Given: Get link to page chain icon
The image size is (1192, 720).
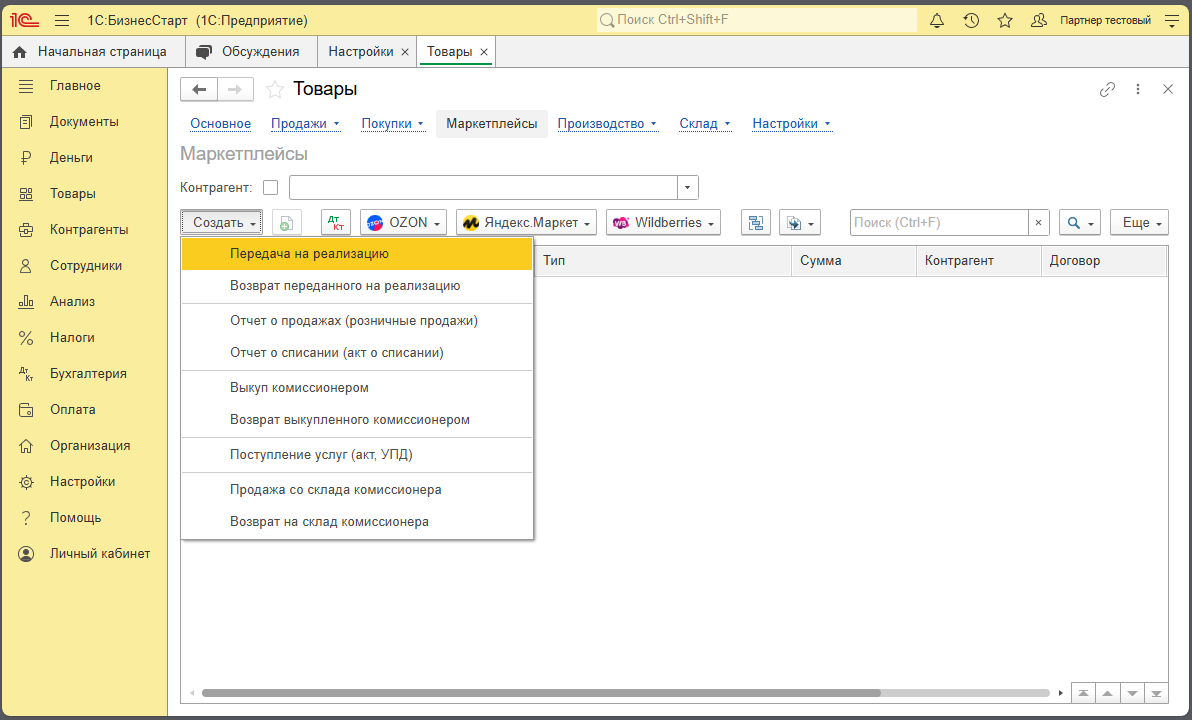Looking at the screenshot, I should [x=1107, y=90].
